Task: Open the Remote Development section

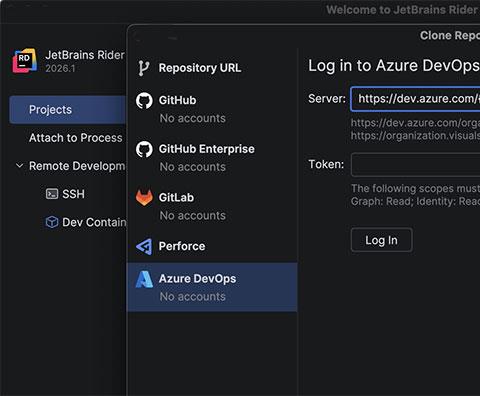Action: pos(77,166)
